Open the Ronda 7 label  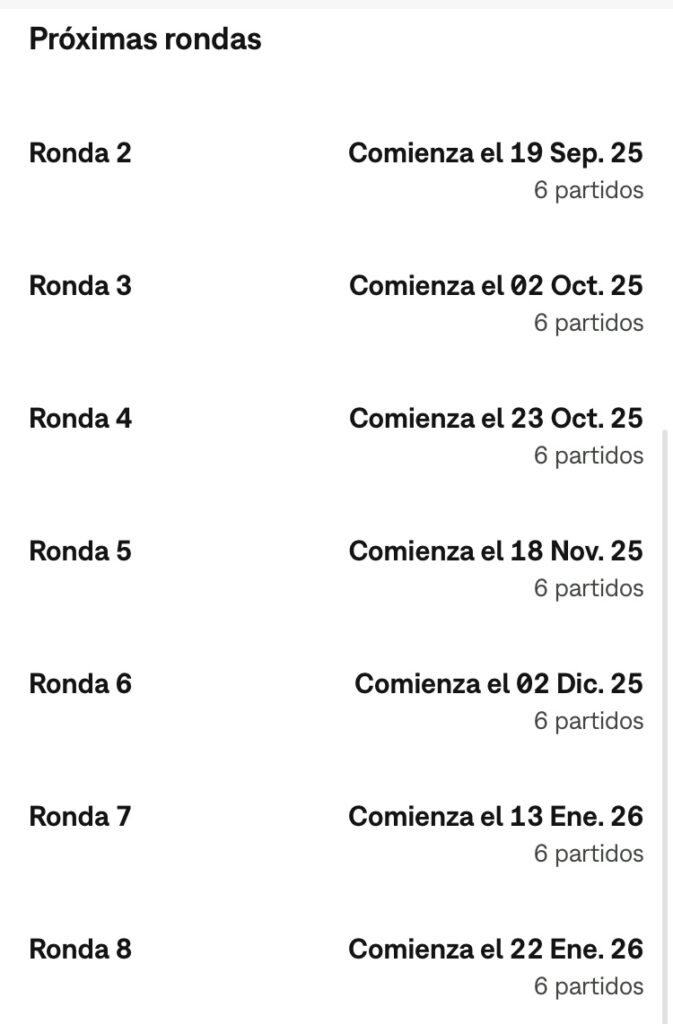click(x=80, y=817)
